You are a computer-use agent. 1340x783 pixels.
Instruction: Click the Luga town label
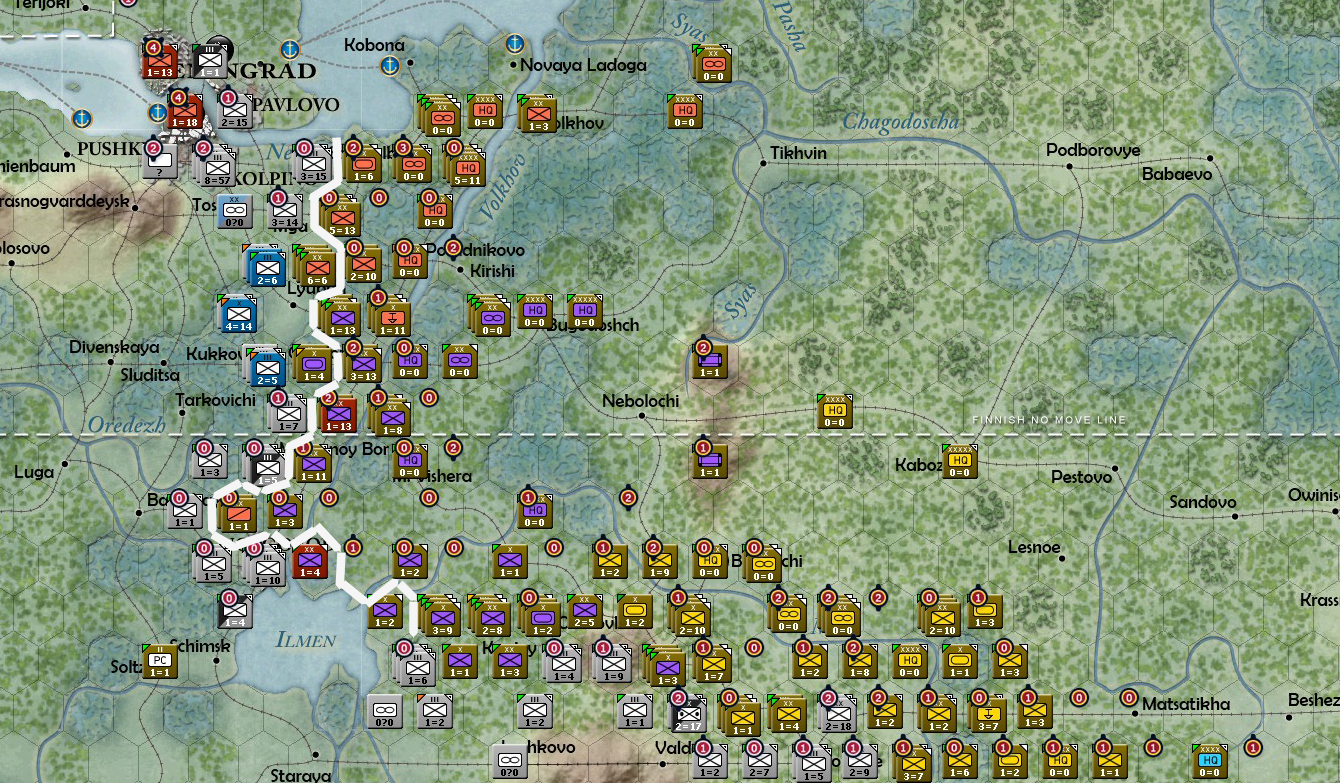(x=35, y=472)
